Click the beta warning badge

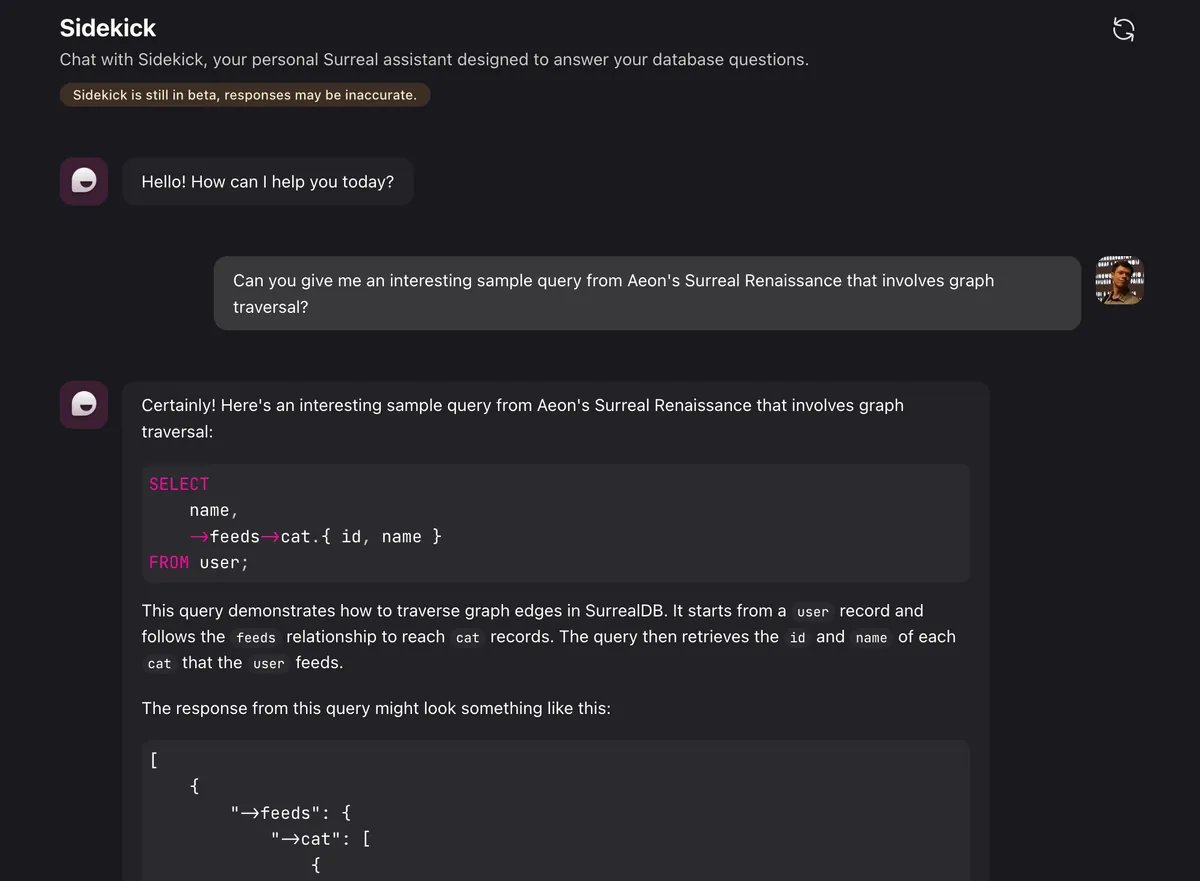tap(245, 95)
